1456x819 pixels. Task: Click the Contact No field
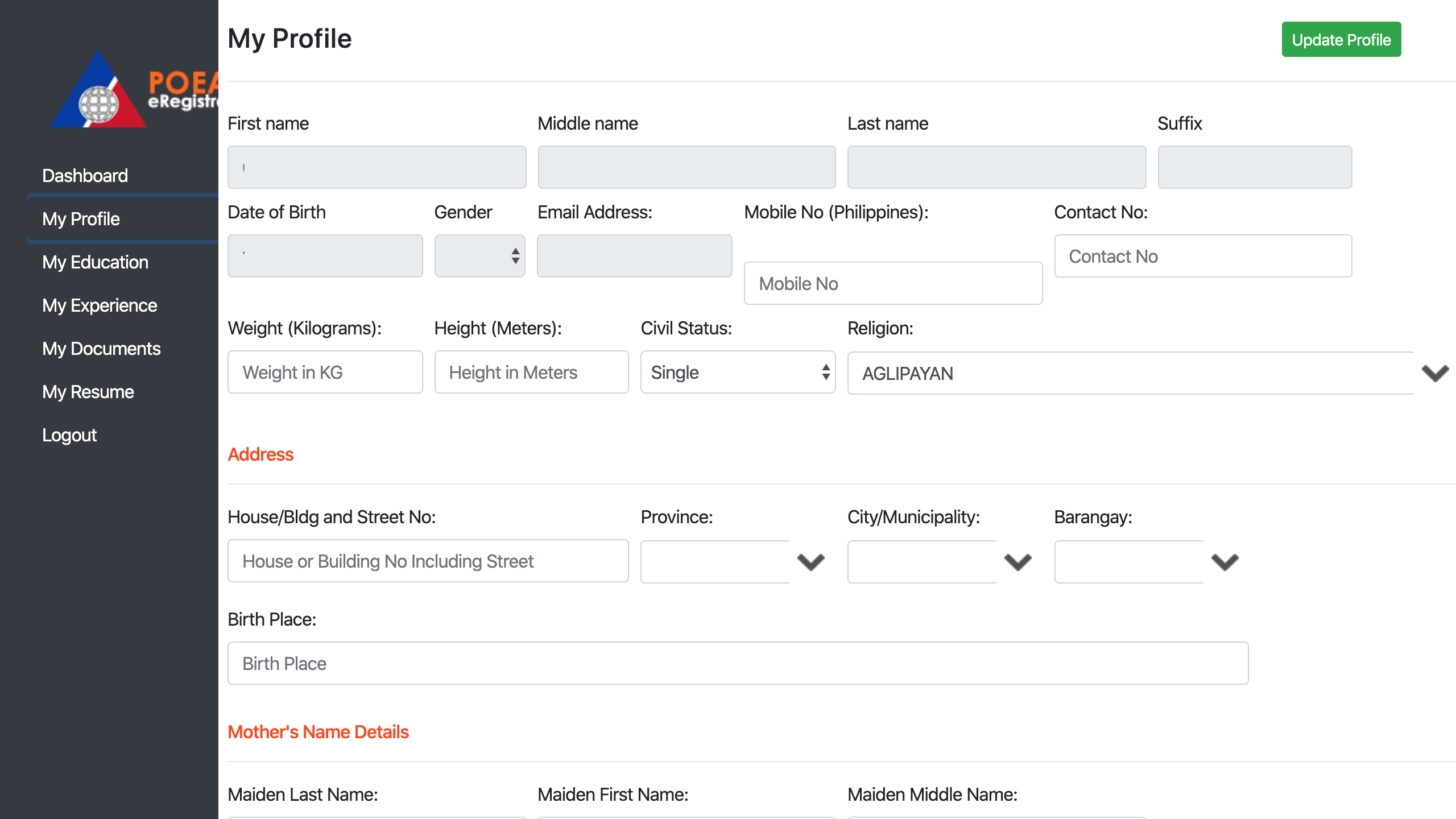tap(1203, 256)
